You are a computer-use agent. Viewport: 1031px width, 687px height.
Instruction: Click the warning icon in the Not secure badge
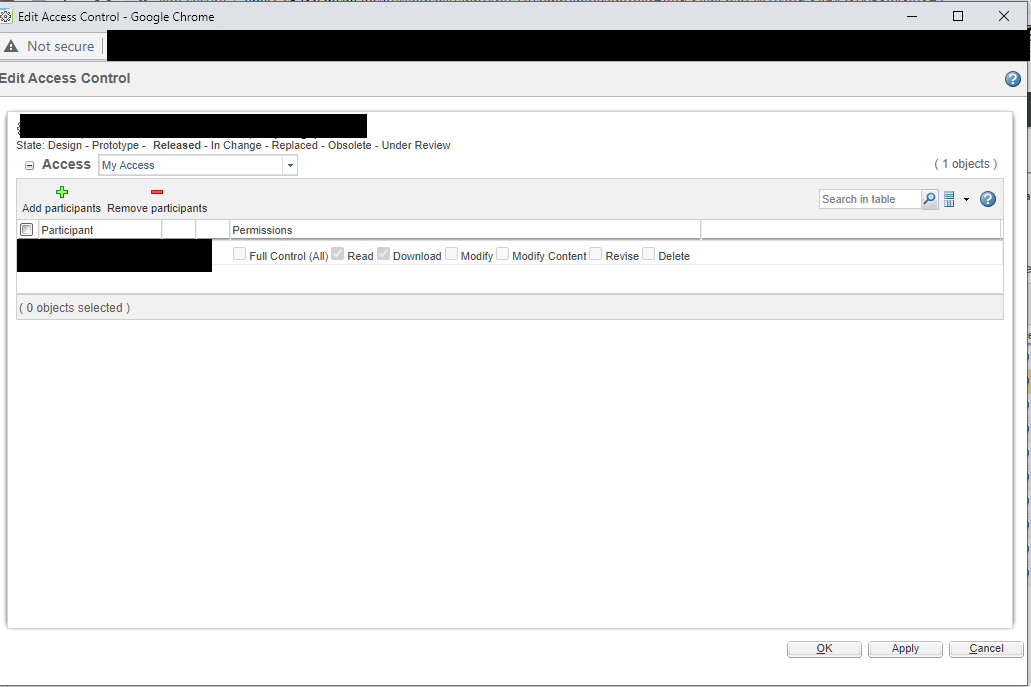point(12,45)
